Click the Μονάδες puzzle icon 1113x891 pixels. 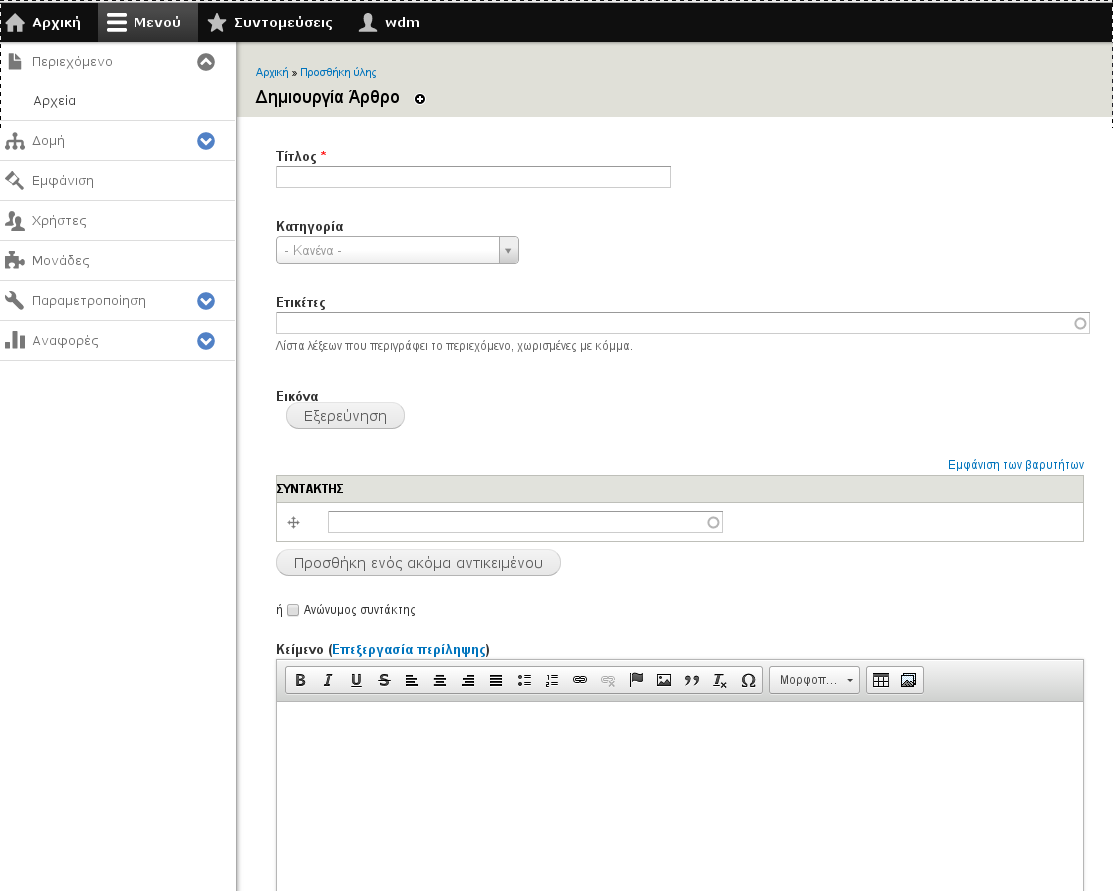coord(14,261)
